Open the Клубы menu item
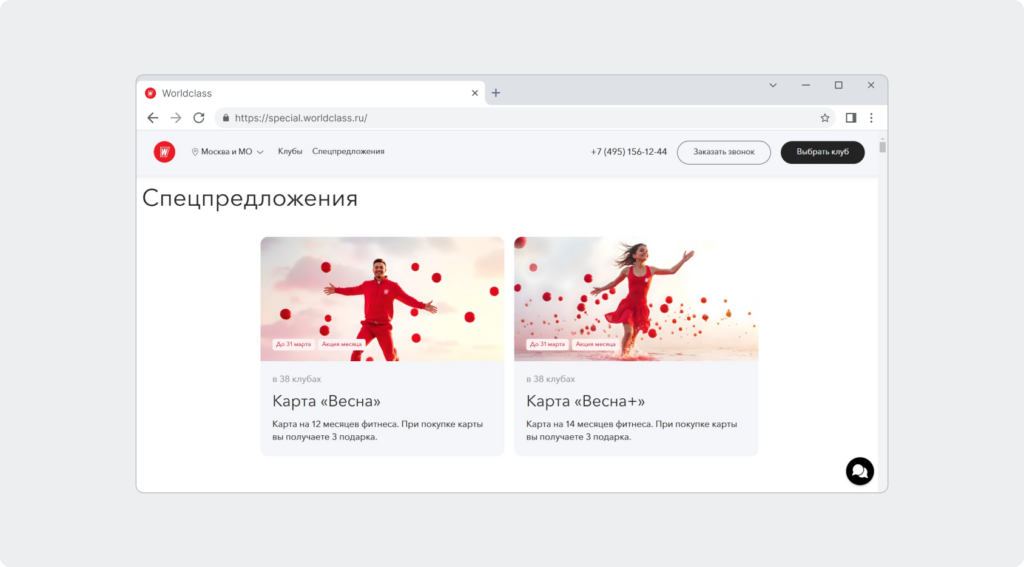The width and height of the screenshot is (1024, 567). 290,152
